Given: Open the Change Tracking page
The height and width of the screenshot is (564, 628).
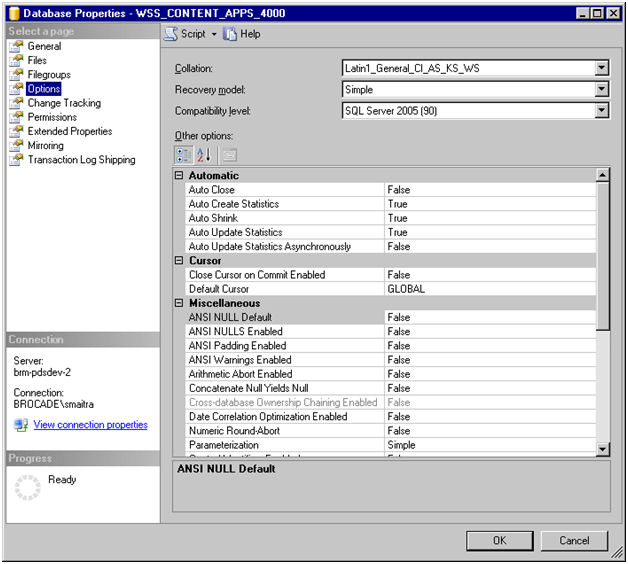Looking at the screenshot, I should (x=64, y=103).
